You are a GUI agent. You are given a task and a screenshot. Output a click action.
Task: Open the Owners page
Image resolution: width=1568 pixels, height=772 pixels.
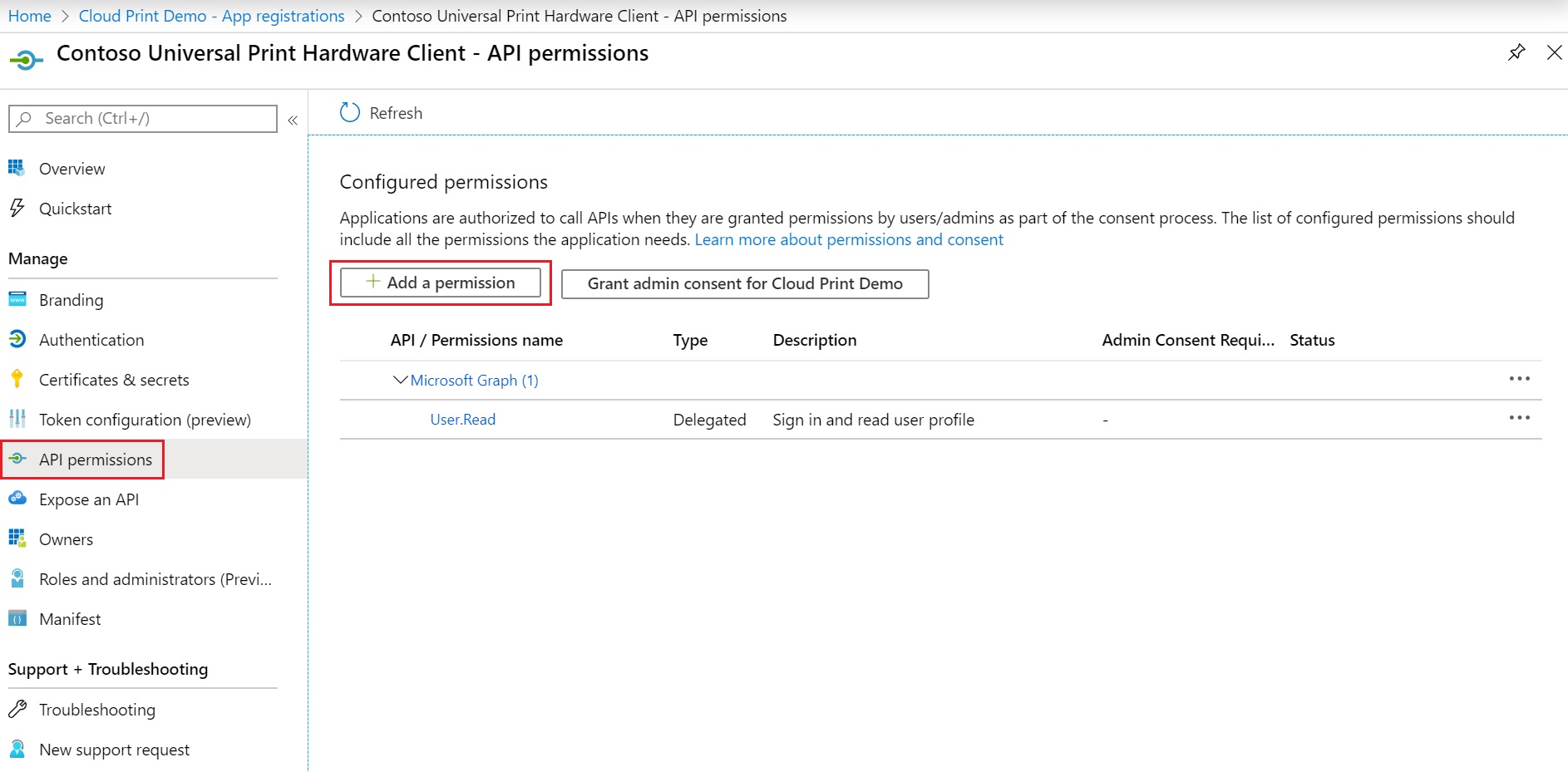pyautogui.click(x=66, y=539)
